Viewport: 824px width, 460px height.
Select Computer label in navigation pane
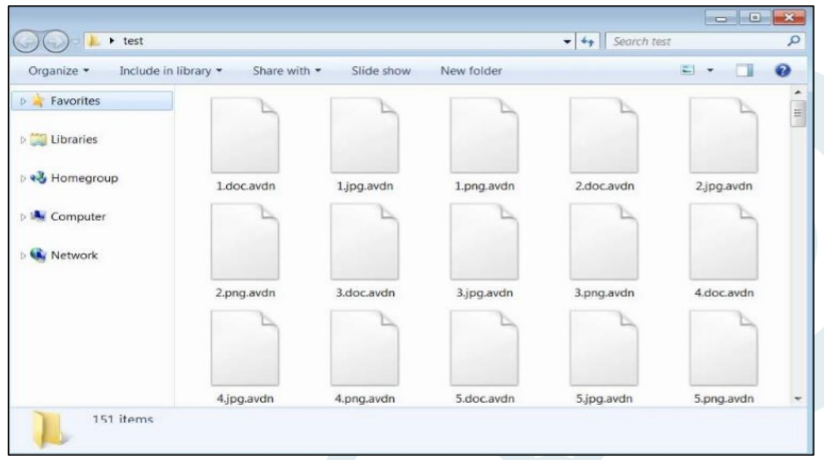[78, 217]
